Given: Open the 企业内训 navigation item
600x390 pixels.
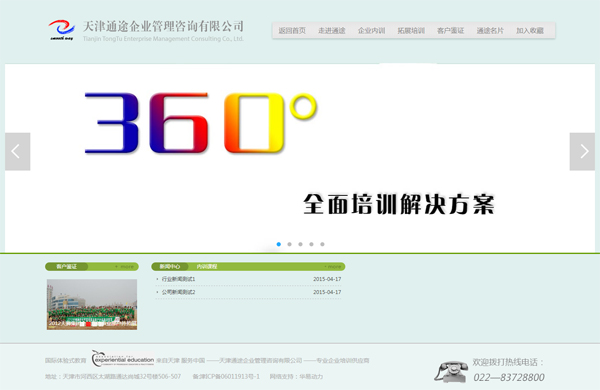Looking at the screenshot, I should pyautogui.click(x=371, y=31).
